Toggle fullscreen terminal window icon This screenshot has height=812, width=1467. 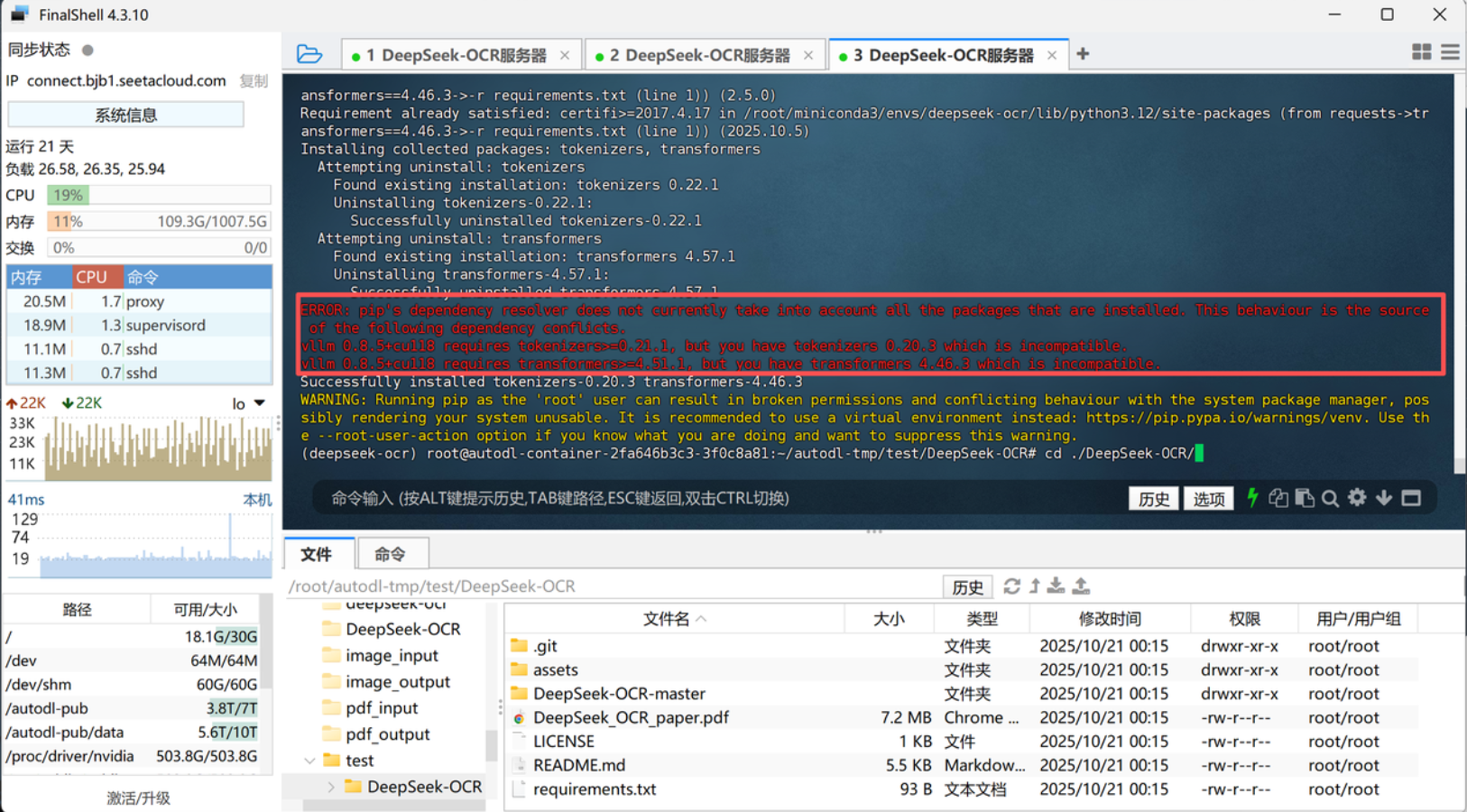click(x=1411, y=498)
